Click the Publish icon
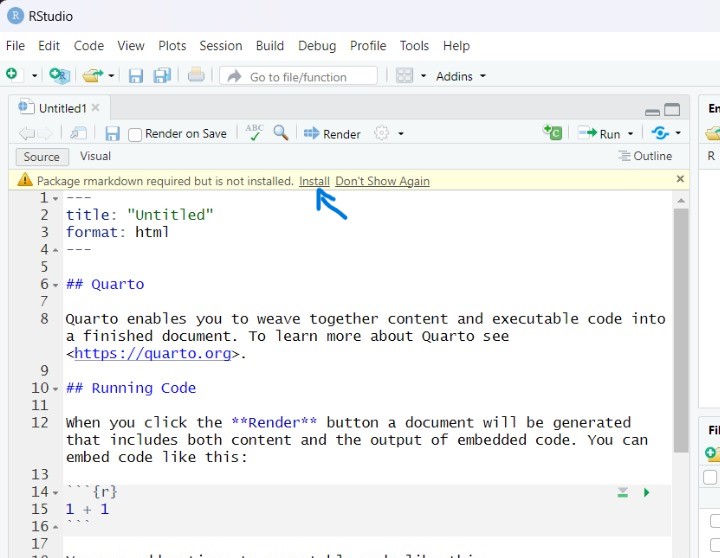 (x=660, y=133)
